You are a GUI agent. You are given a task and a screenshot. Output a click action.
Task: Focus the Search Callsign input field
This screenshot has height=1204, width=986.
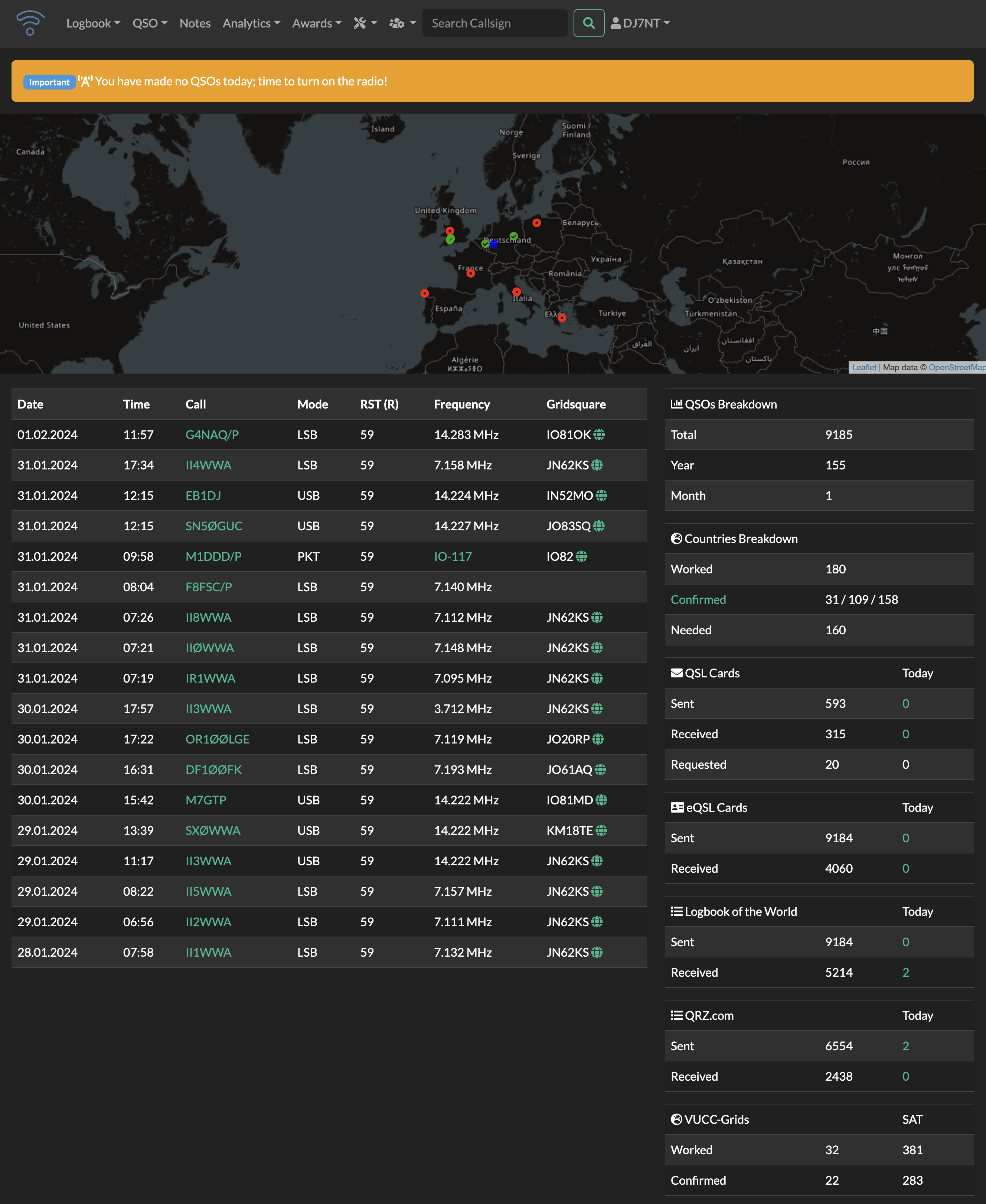pos(495,23)
